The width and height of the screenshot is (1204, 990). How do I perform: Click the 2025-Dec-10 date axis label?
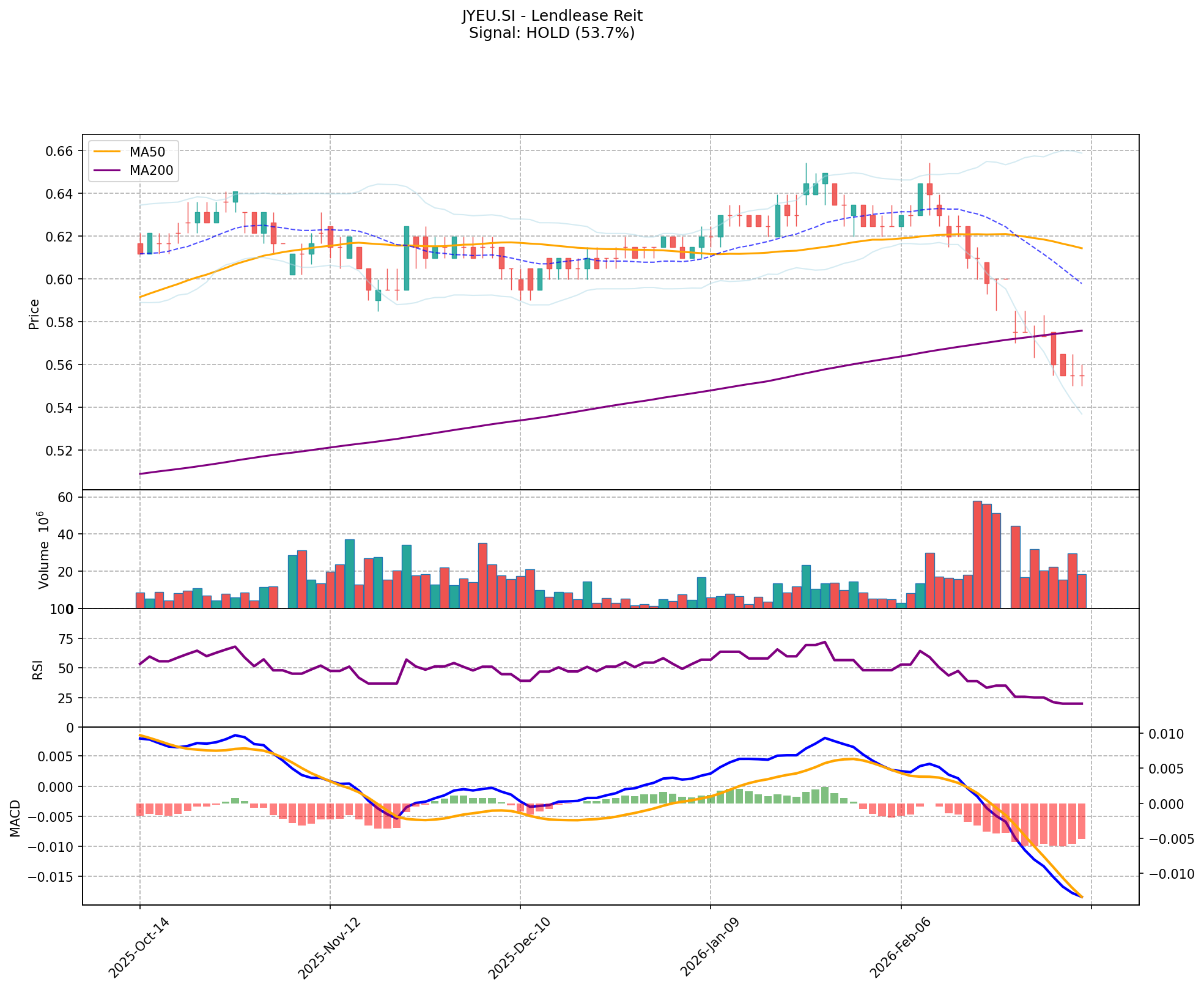point(519,948)
